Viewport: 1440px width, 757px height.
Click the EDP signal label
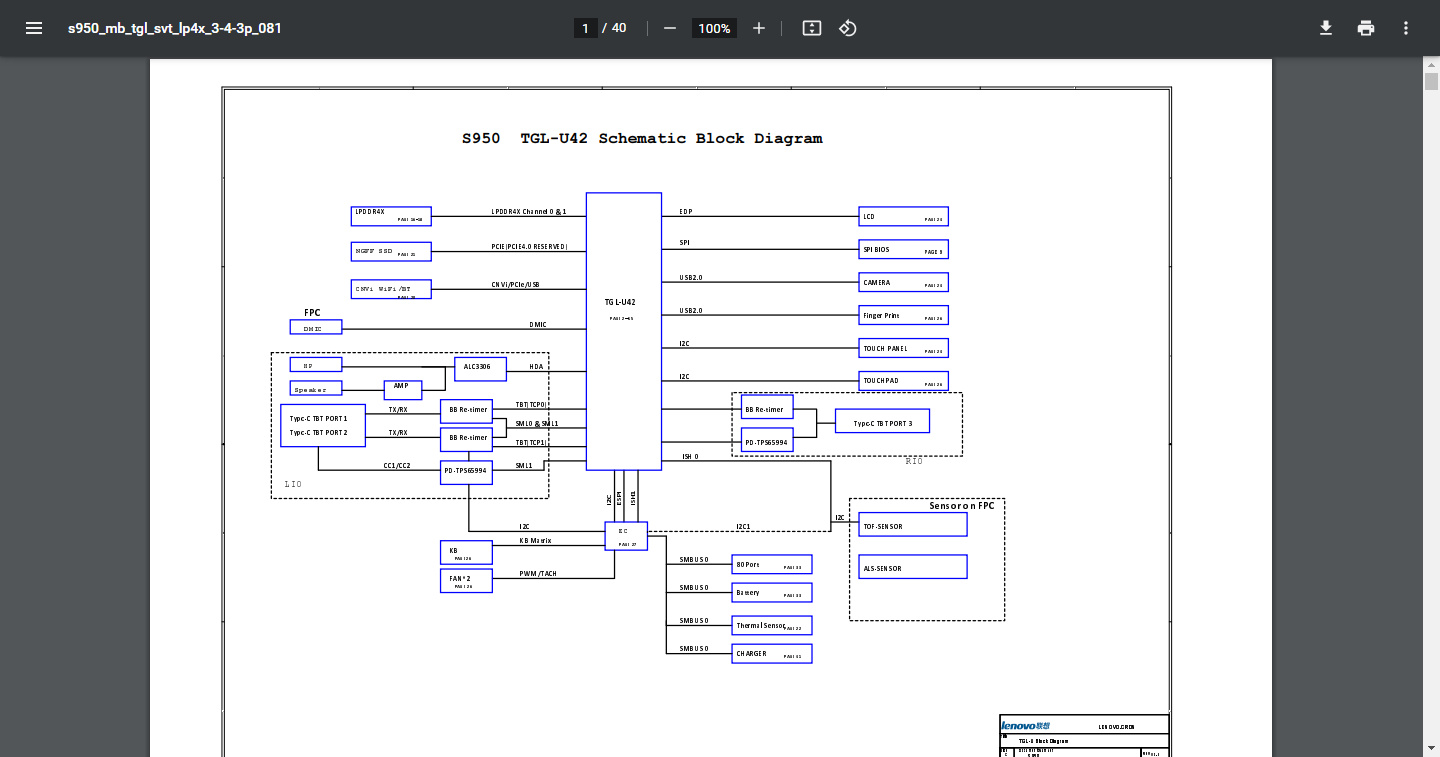click(686, 211)
